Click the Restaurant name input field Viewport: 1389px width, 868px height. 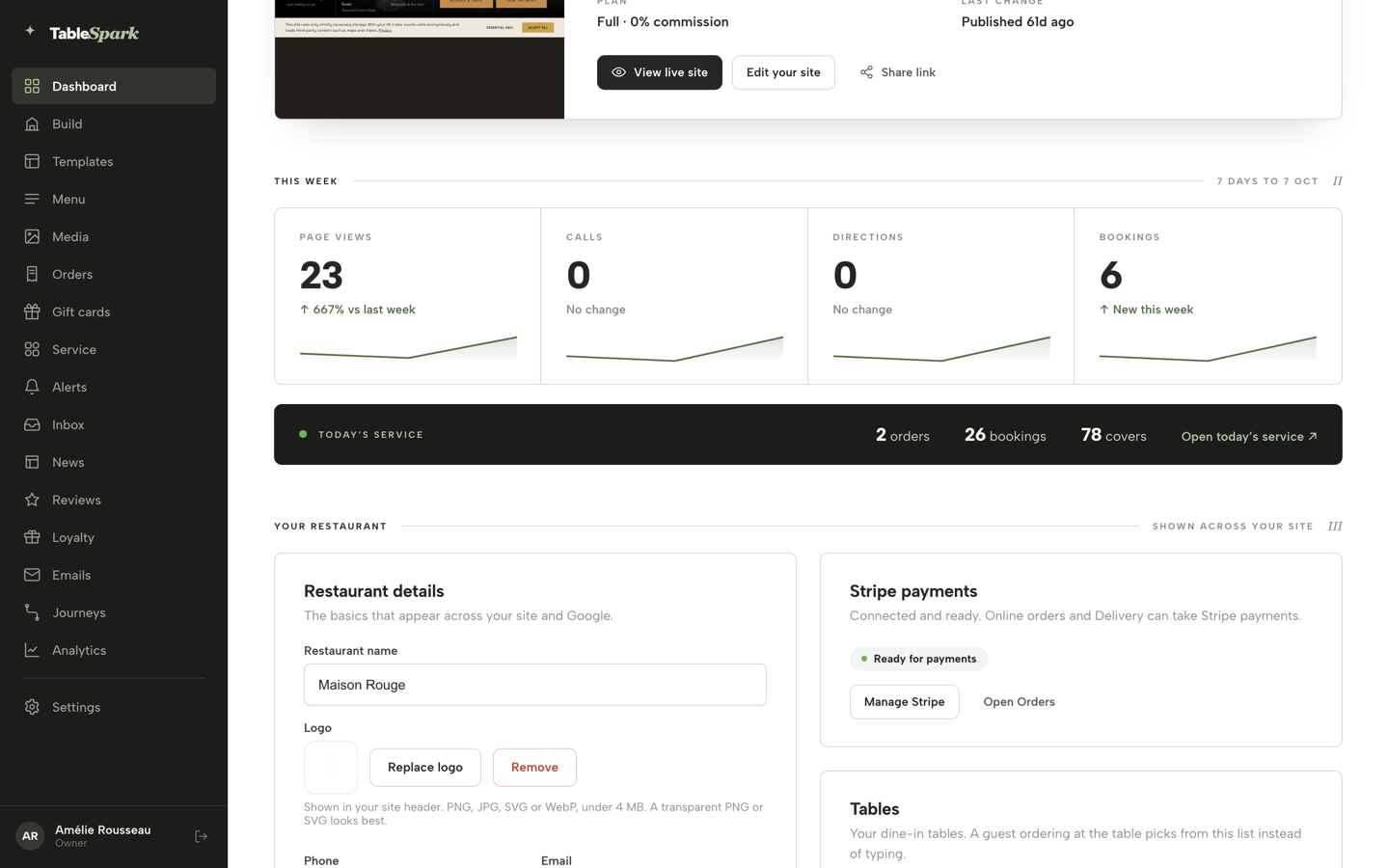coord(535,685)
